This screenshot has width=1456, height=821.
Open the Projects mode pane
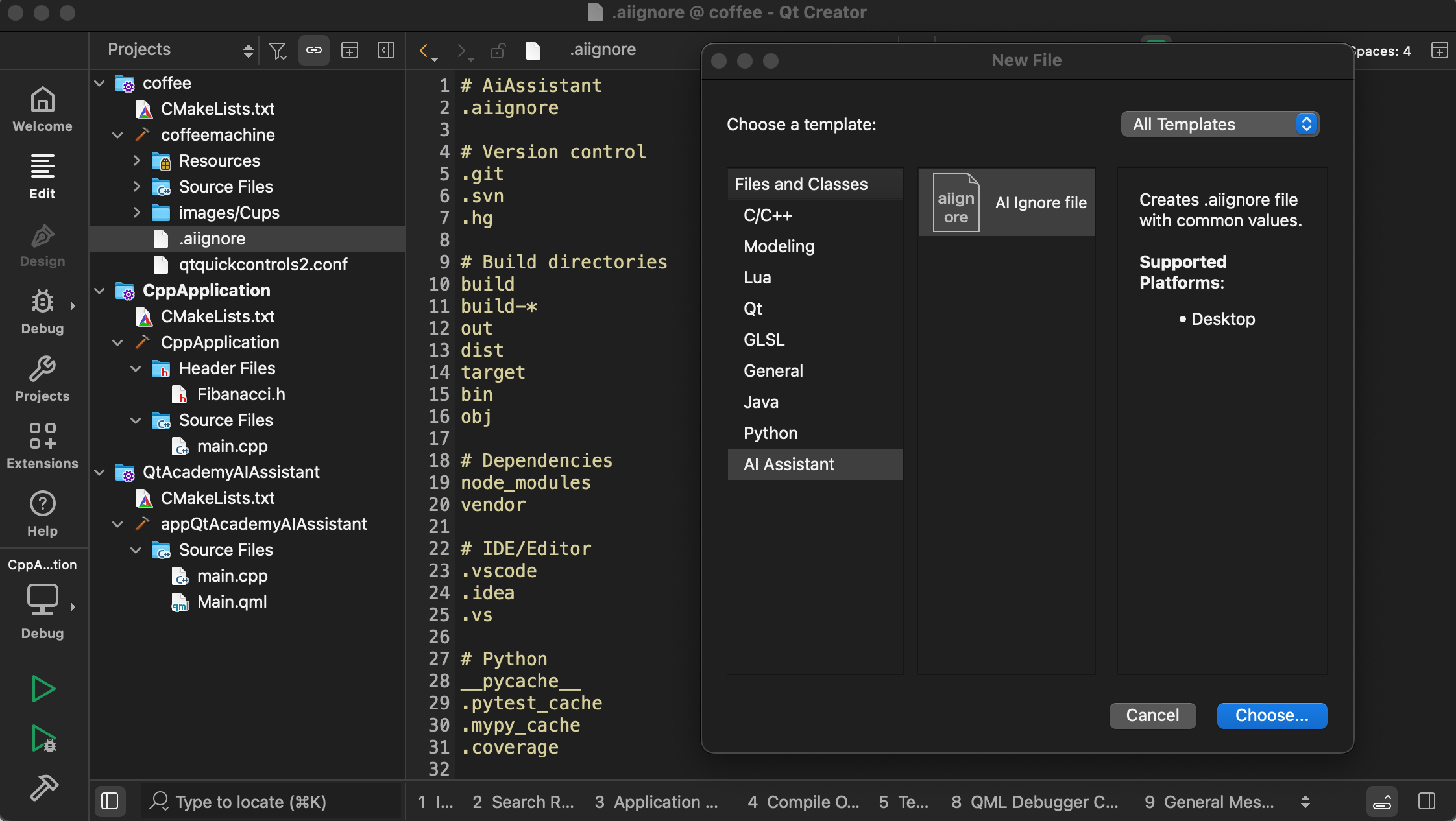click(x=42, y=378)
